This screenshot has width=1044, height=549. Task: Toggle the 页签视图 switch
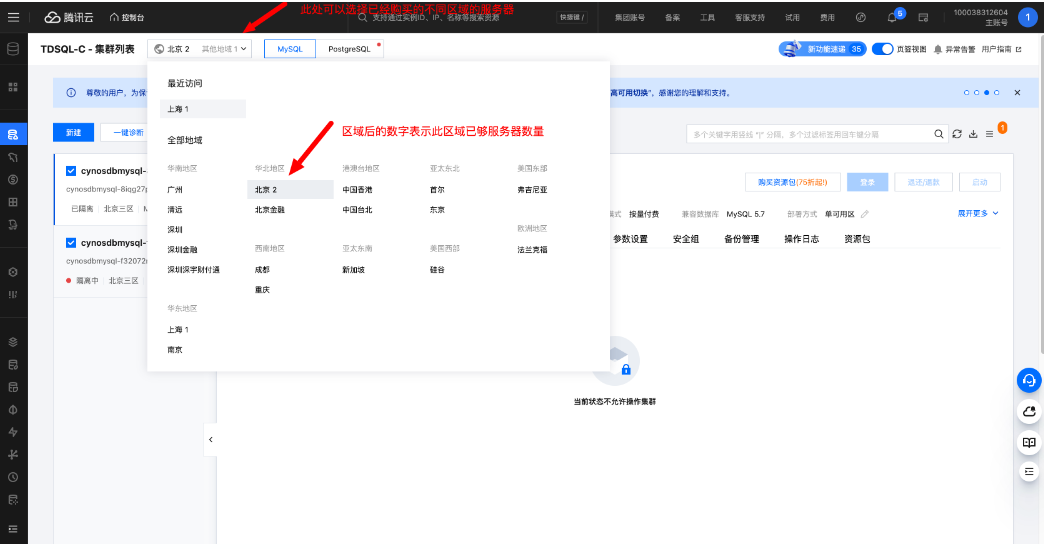(x=882, y=49)
